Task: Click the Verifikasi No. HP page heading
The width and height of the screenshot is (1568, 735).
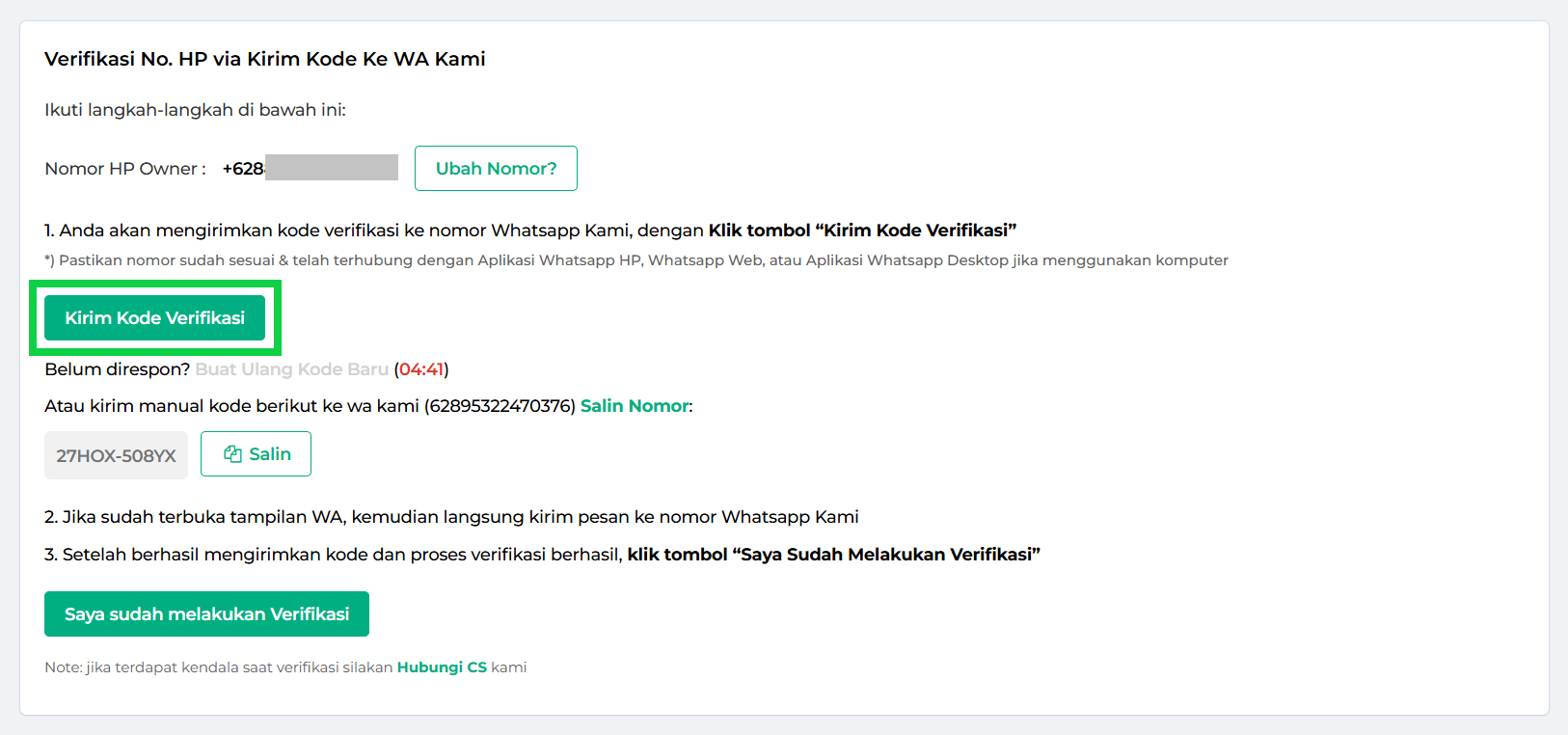Action: [264, 59]
